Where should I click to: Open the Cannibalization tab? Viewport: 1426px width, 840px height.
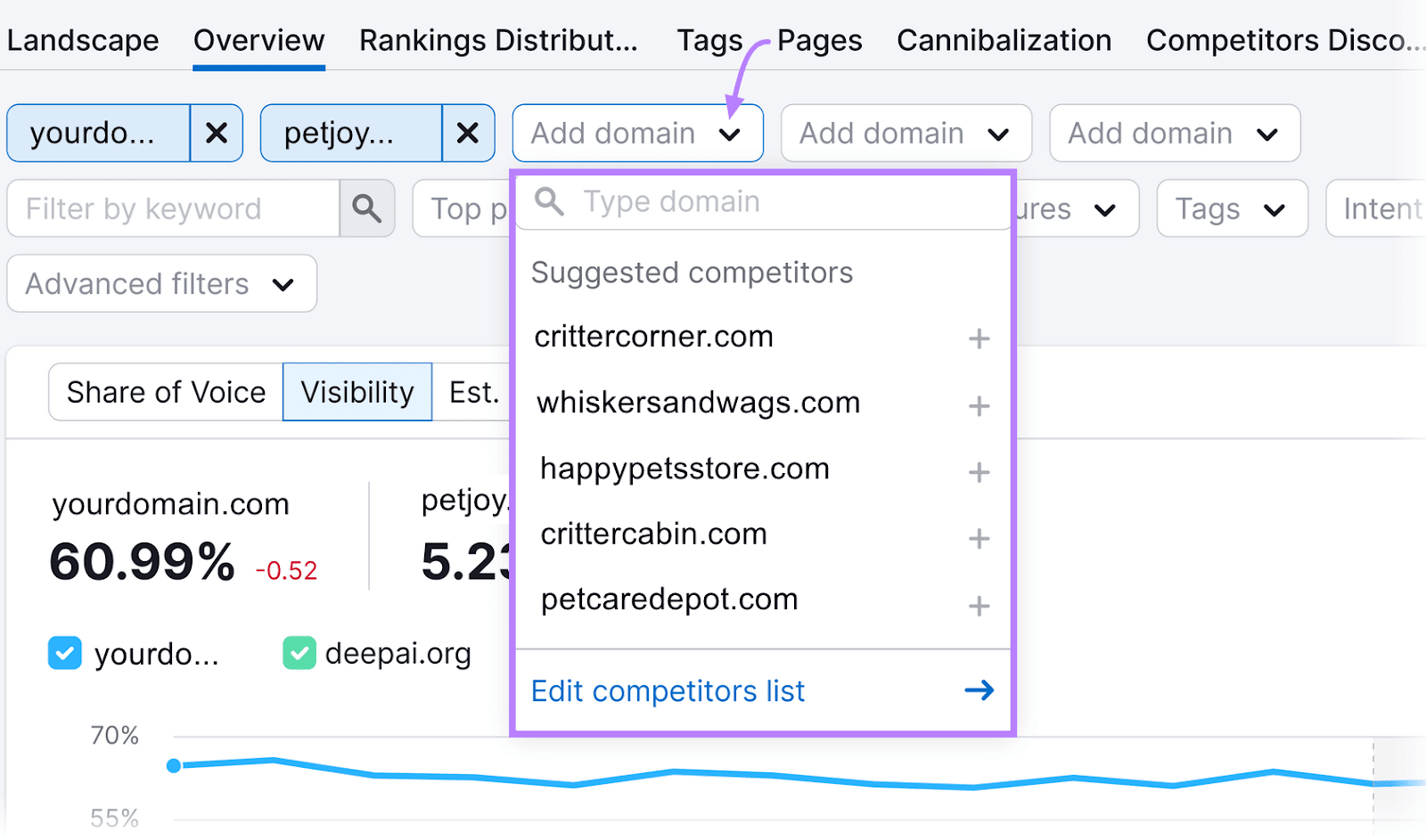[1004, 39]
